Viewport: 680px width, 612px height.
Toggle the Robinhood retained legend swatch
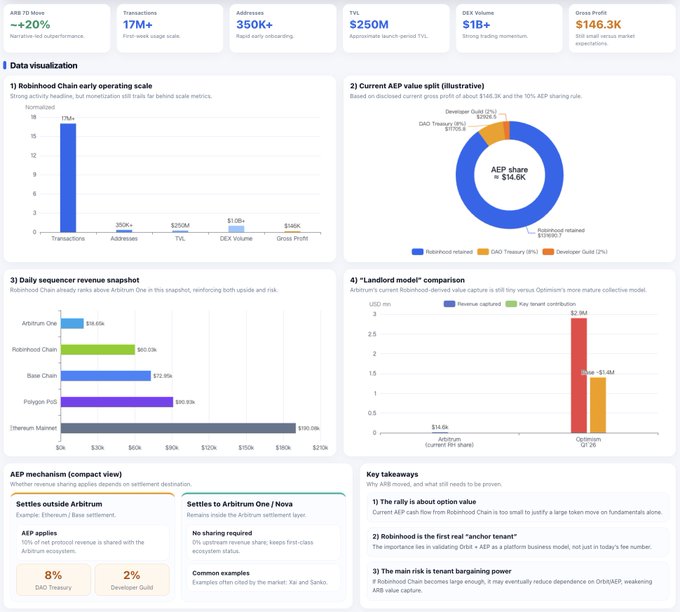pos(417,252)
